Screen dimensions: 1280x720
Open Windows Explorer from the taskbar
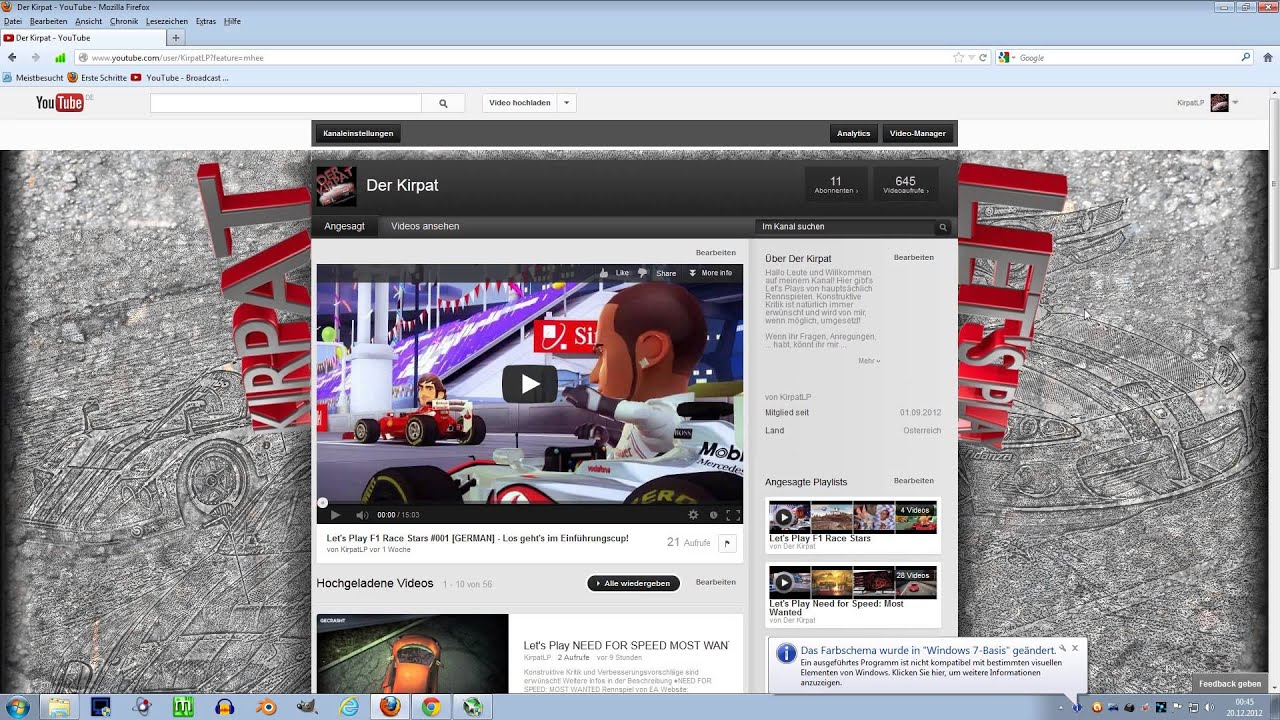pyautogui.click(x=59, y=707)
